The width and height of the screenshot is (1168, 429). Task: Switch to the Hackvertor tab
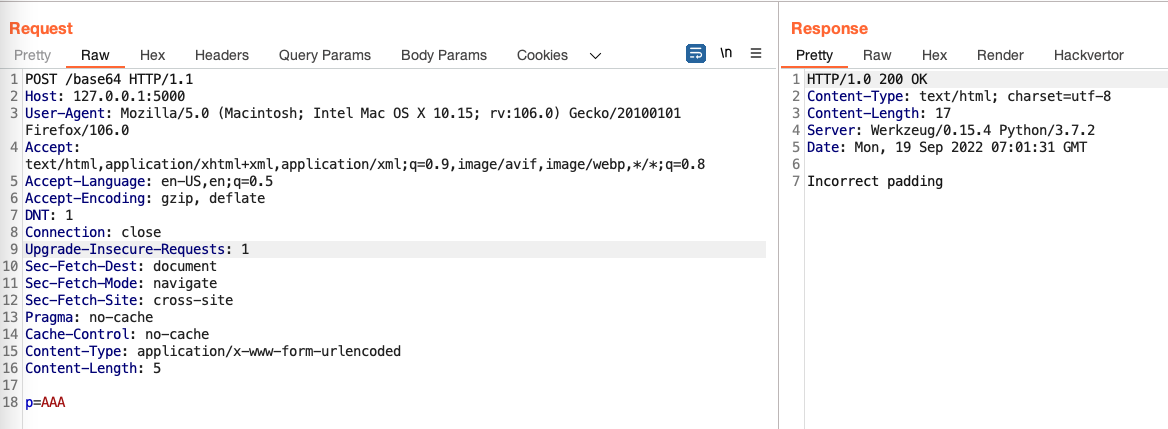coord(1088,56)
